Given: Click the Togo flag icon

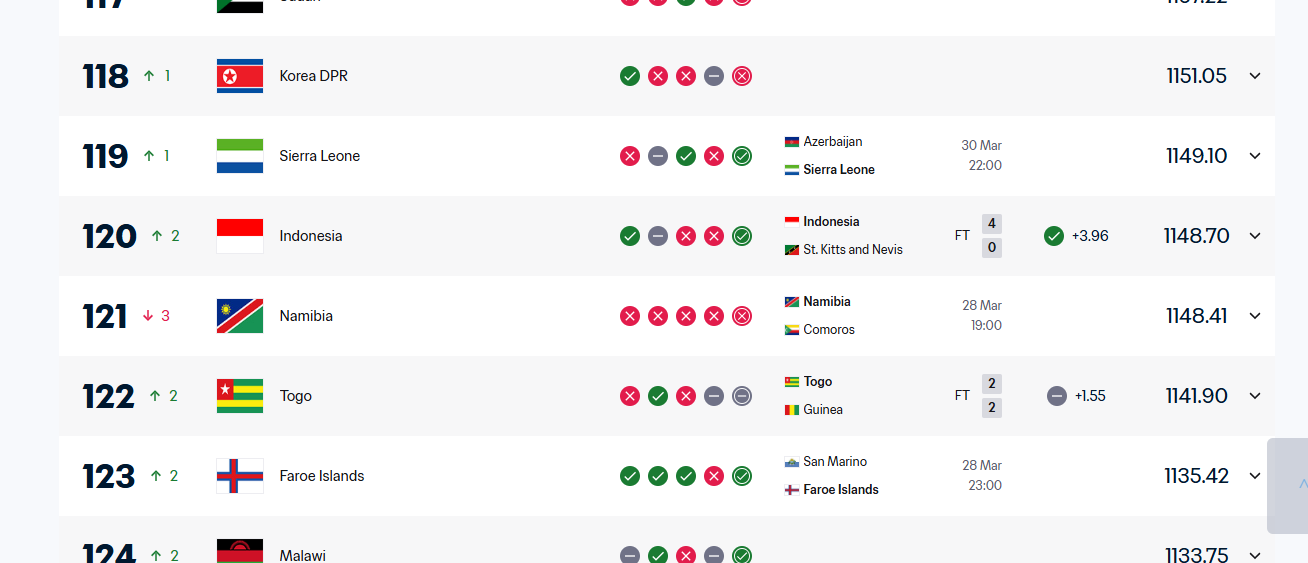Looking at the screenshot, I should coord(240,396).
